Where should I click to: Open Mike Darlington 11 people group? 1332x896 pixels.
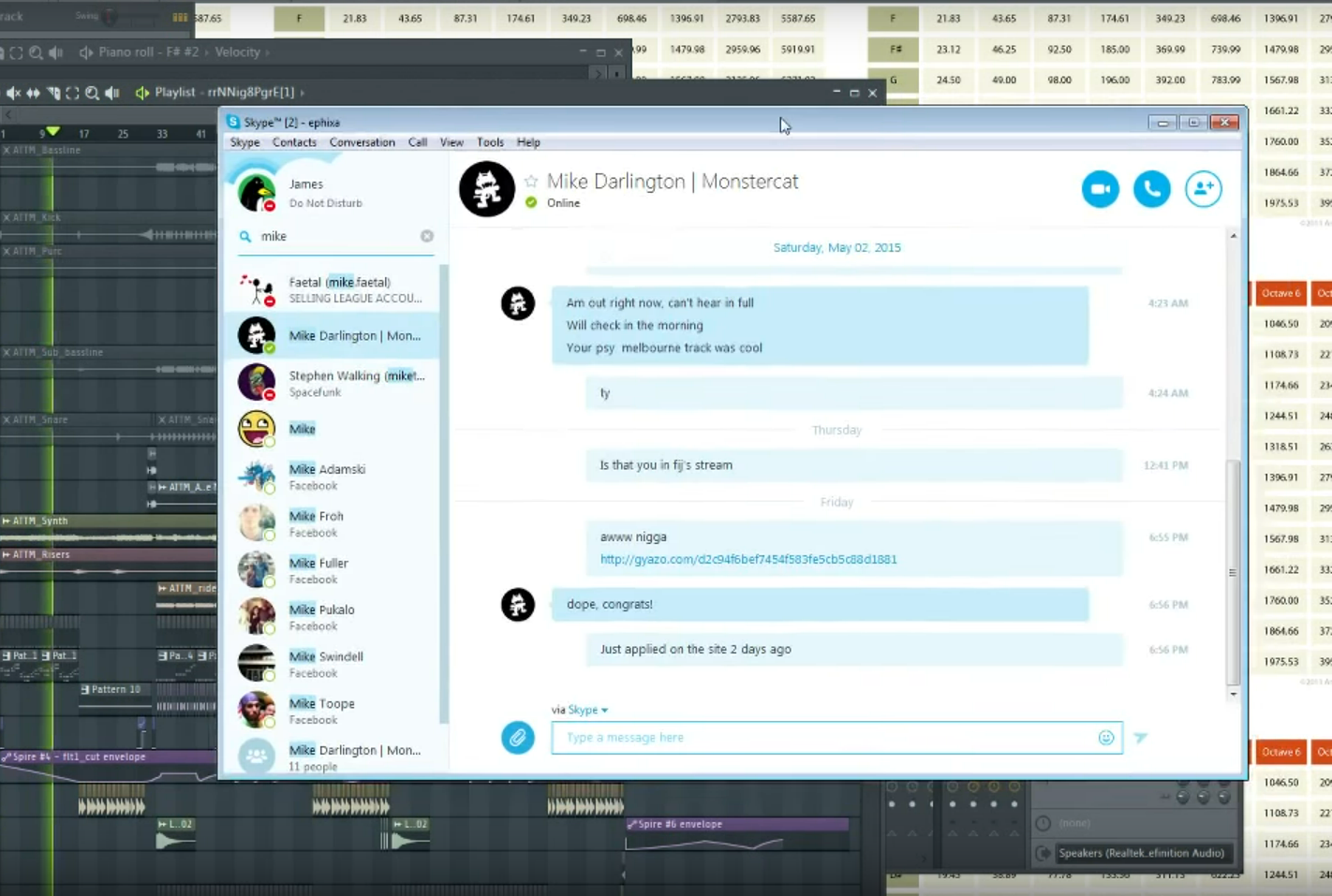pyautogui.click(x=333, y=756)
